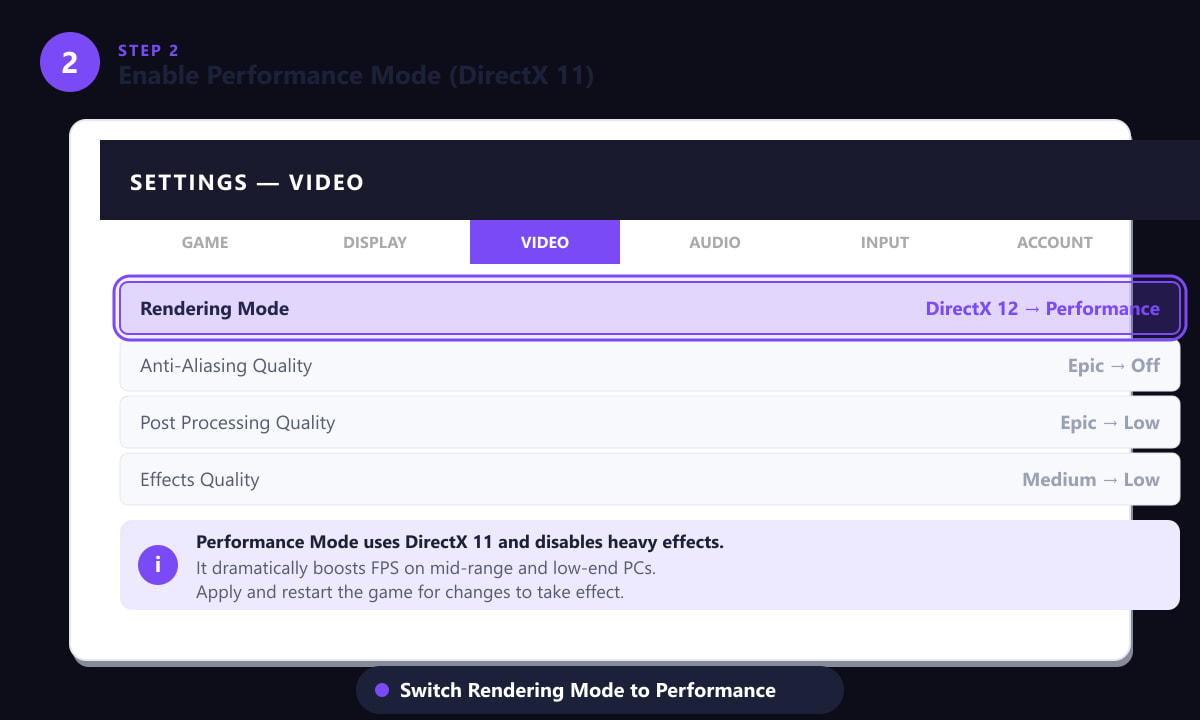Click the 'Medium → Low' value

point(1091,480)
